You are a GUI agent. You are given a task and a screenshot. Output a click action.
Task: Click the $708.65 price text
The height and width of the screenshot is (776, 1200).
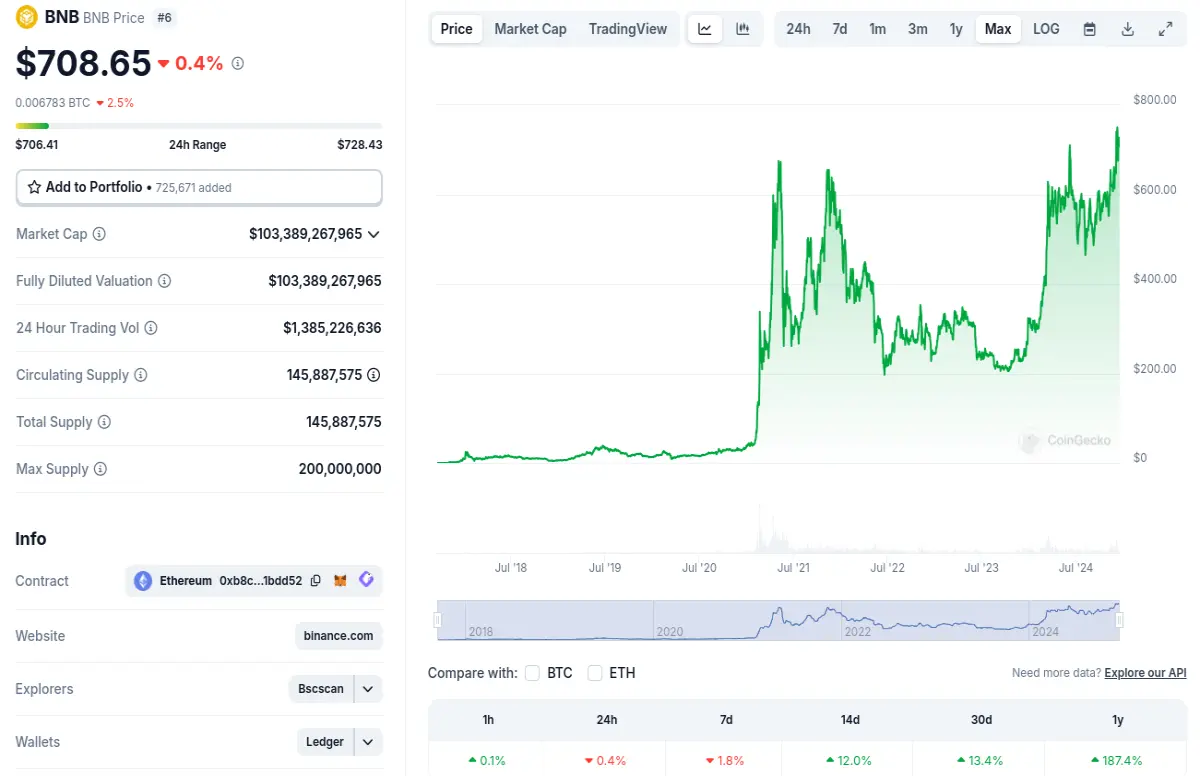(x=83, y=63)
